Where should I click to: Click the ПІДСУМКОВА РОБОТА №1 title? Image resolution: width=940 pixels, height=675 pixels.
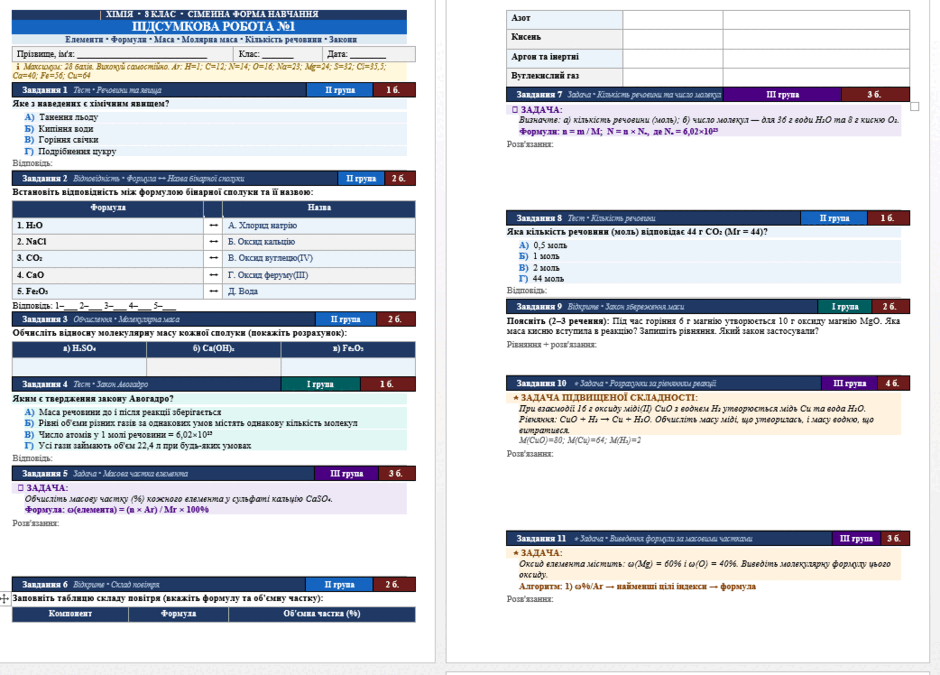(213, 26)
